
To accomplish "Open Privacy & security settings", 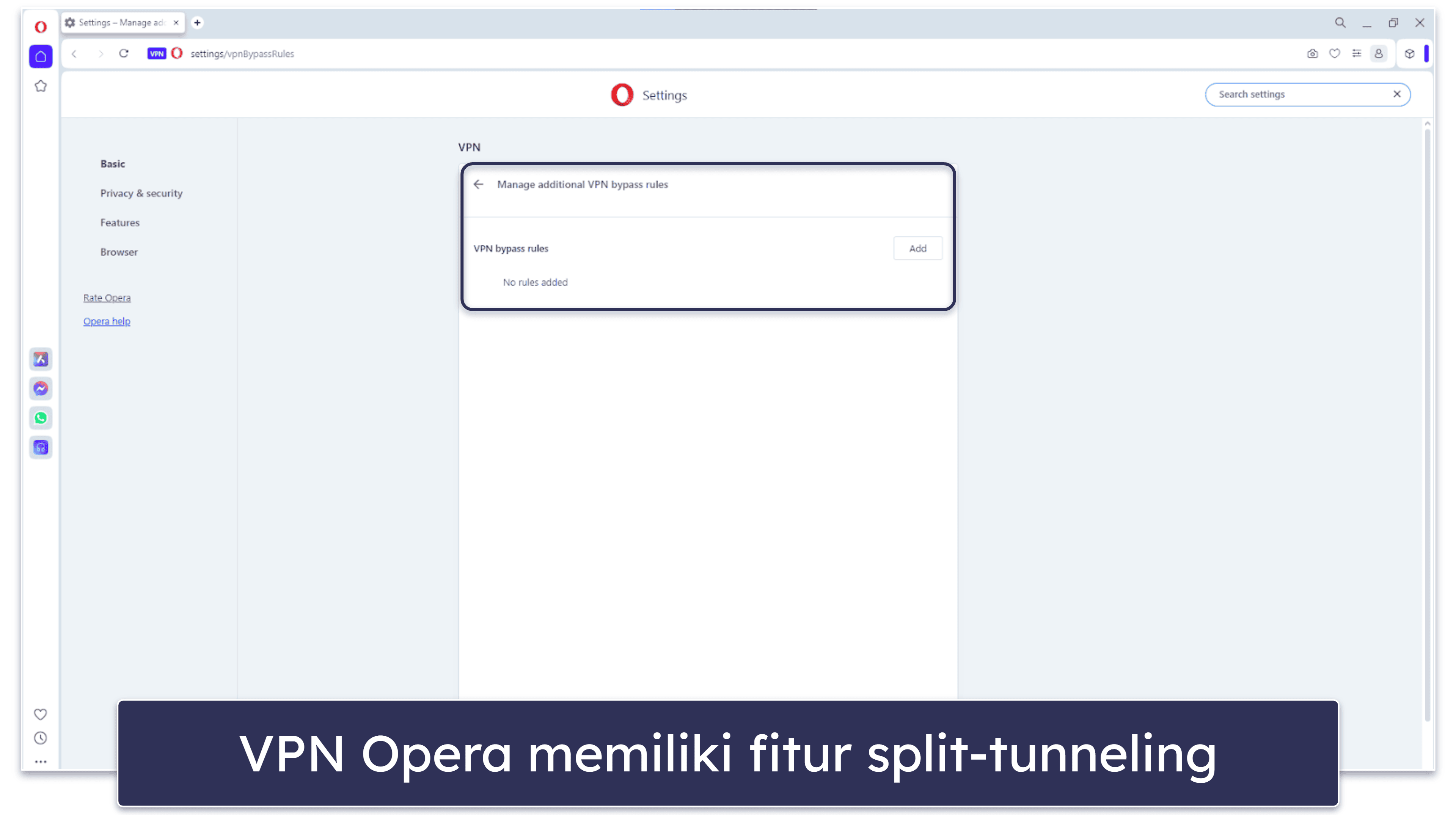I will click(x=141, y=193).
